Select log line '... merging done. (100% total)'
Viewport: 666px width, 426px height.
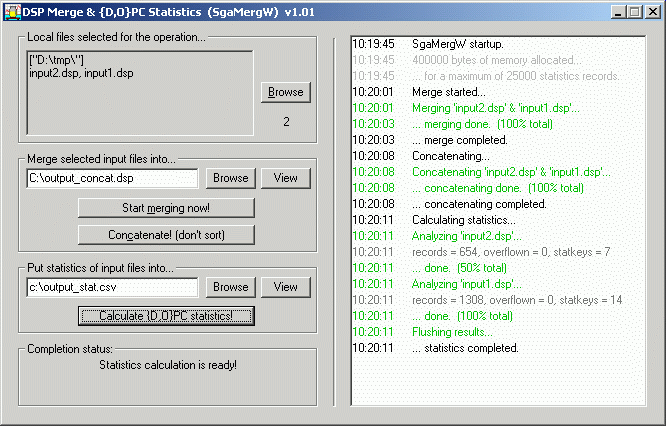point(483,124)
